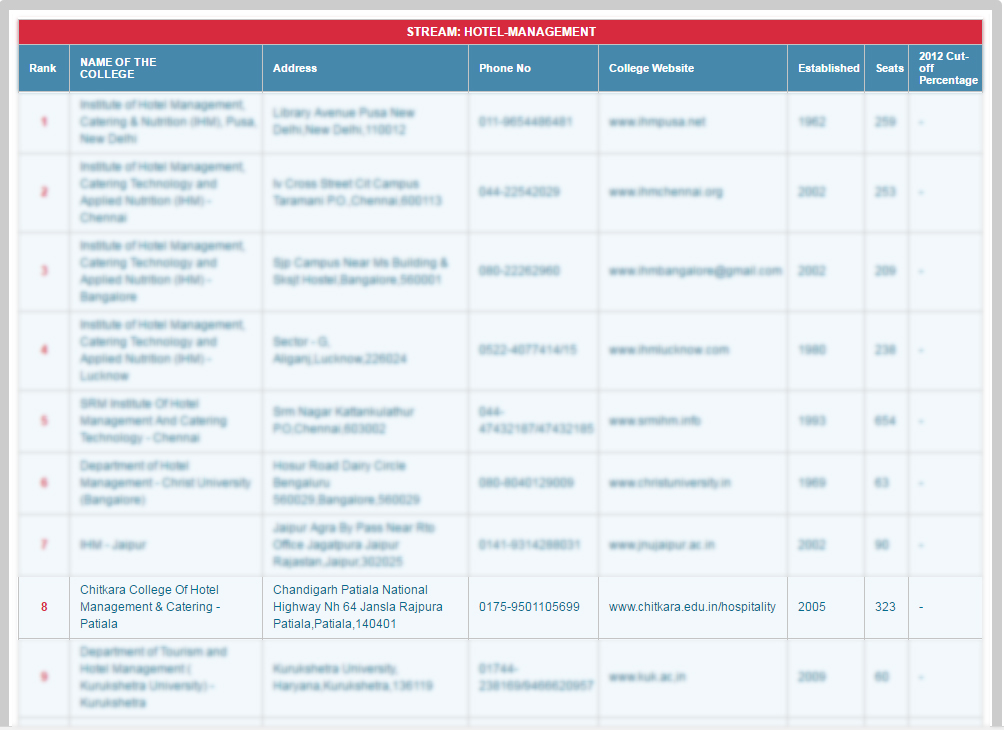Open the www.christuniversity.in website link

(669, 483)
